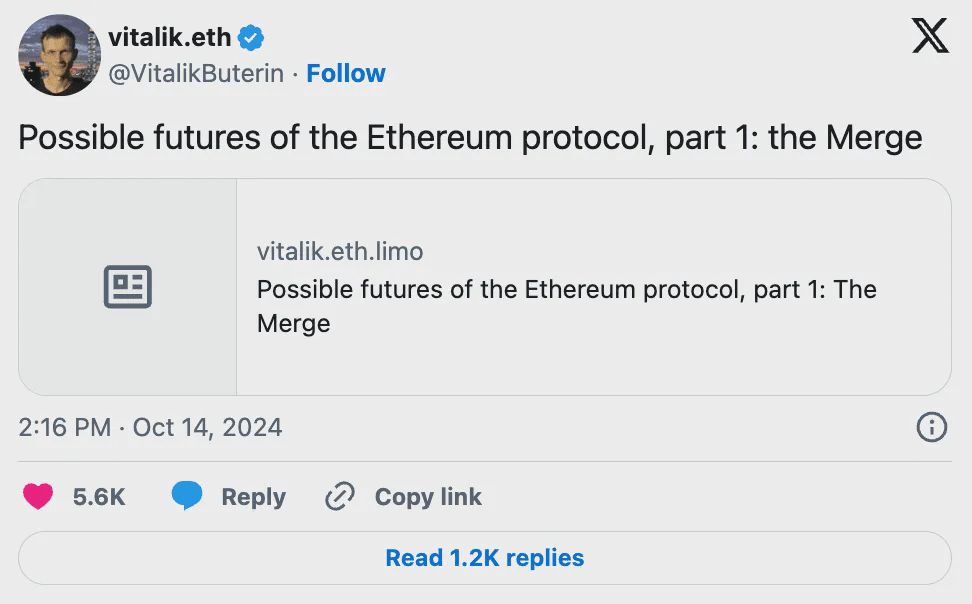Select the Copy link text
This screenshot has height=604, width=972.
pos(428,497)
